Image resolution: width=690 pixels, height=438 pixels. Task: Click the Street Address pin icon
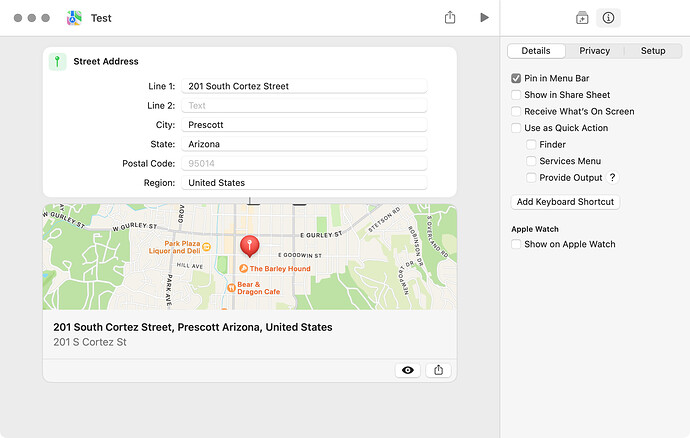57,62
